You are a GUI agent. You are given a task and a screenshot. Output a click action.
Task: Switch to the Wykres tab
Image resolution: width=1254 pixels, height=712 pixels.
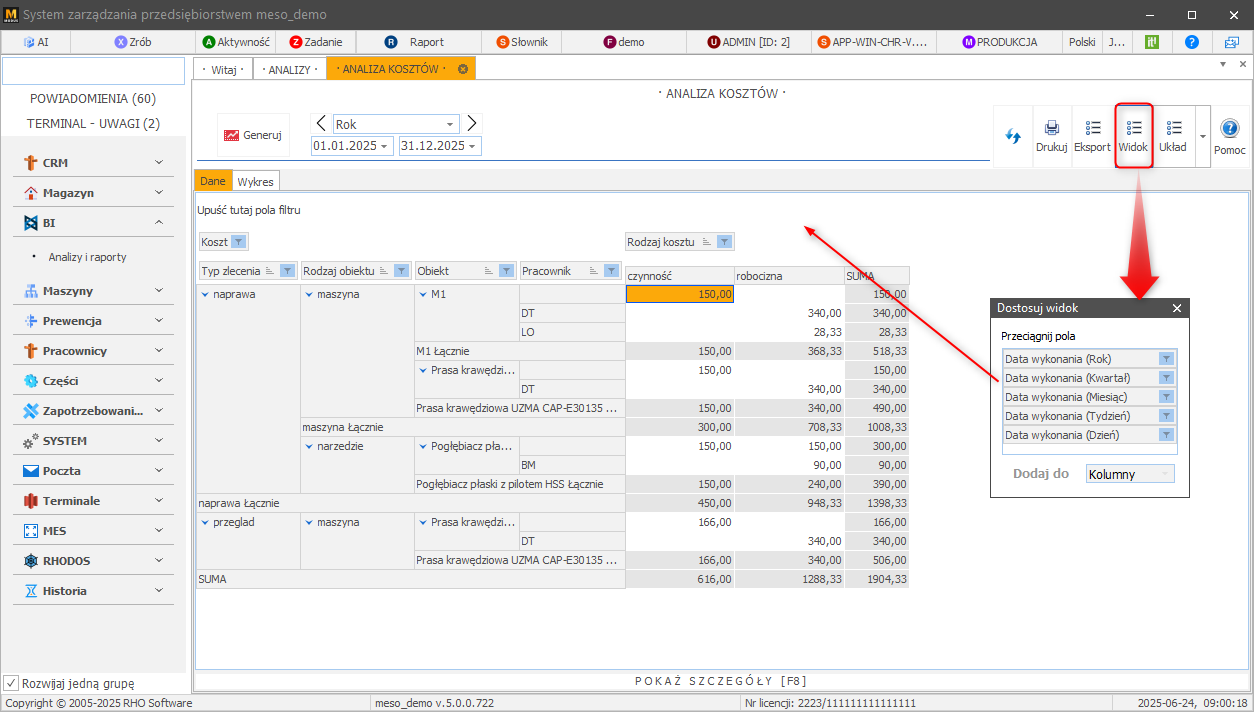[x=255, y=181]
